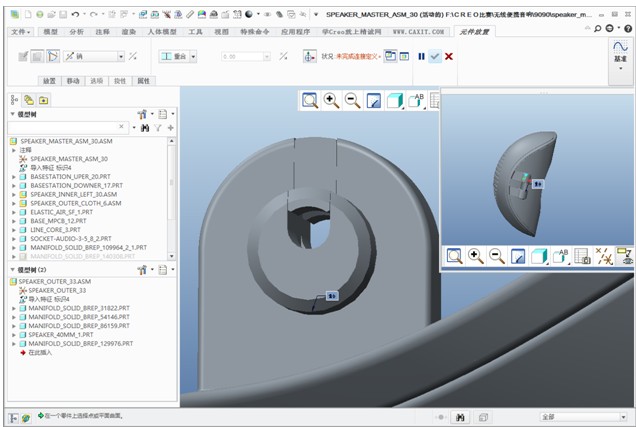The image size is (636, 427).
Task: Open saved orientations in main viewport toolbar
Action: pyautogui.click(x=416, y=100)
